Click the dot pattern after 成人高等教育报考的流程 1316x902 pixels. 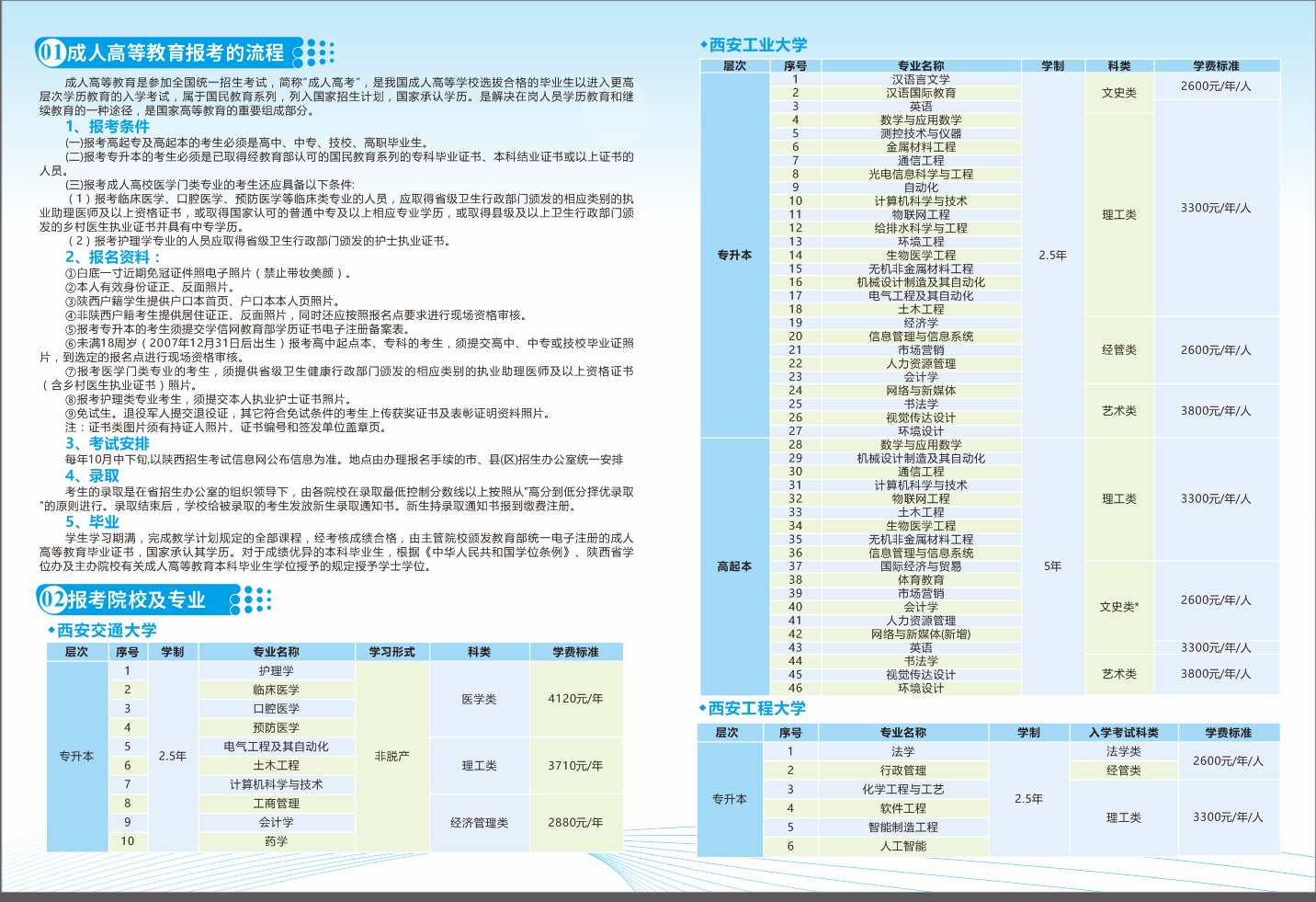coord(318,52)
